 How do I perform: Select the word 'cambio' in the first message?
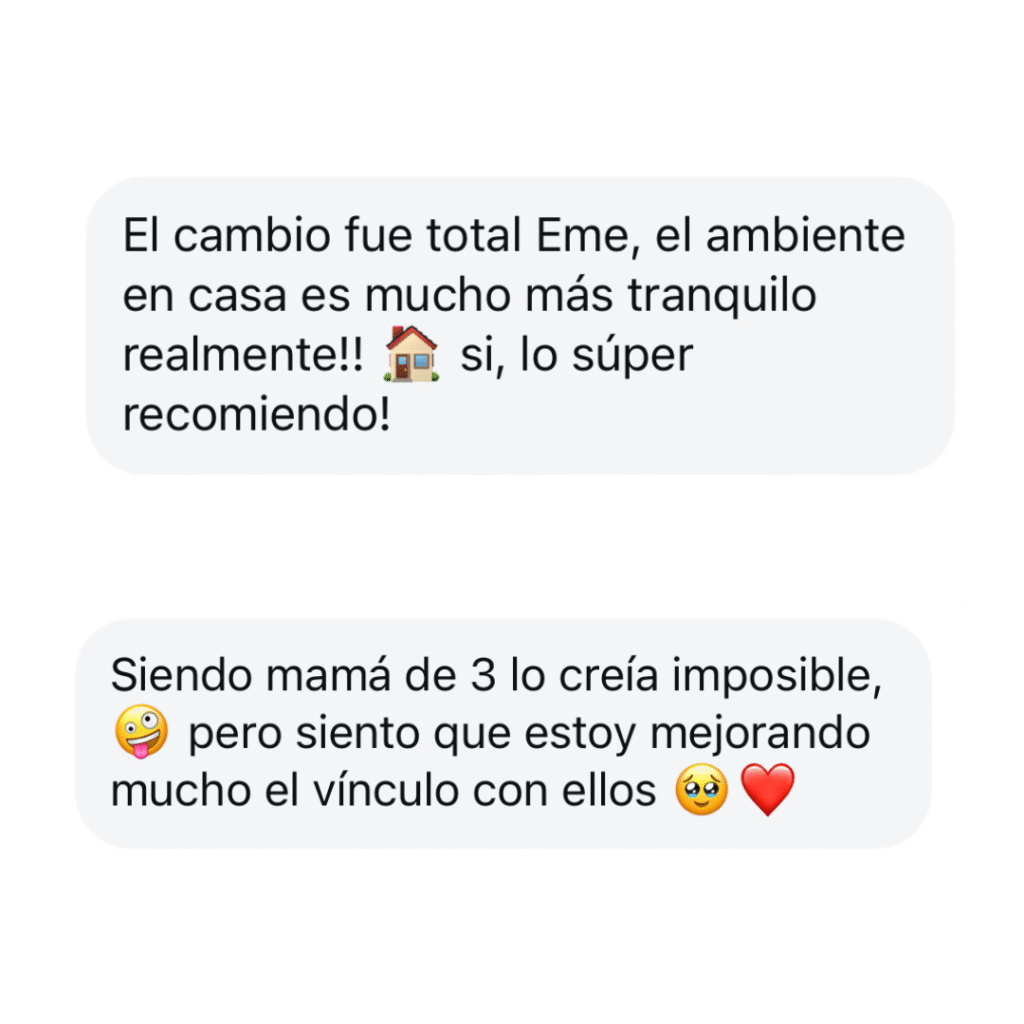click(252, 236)
